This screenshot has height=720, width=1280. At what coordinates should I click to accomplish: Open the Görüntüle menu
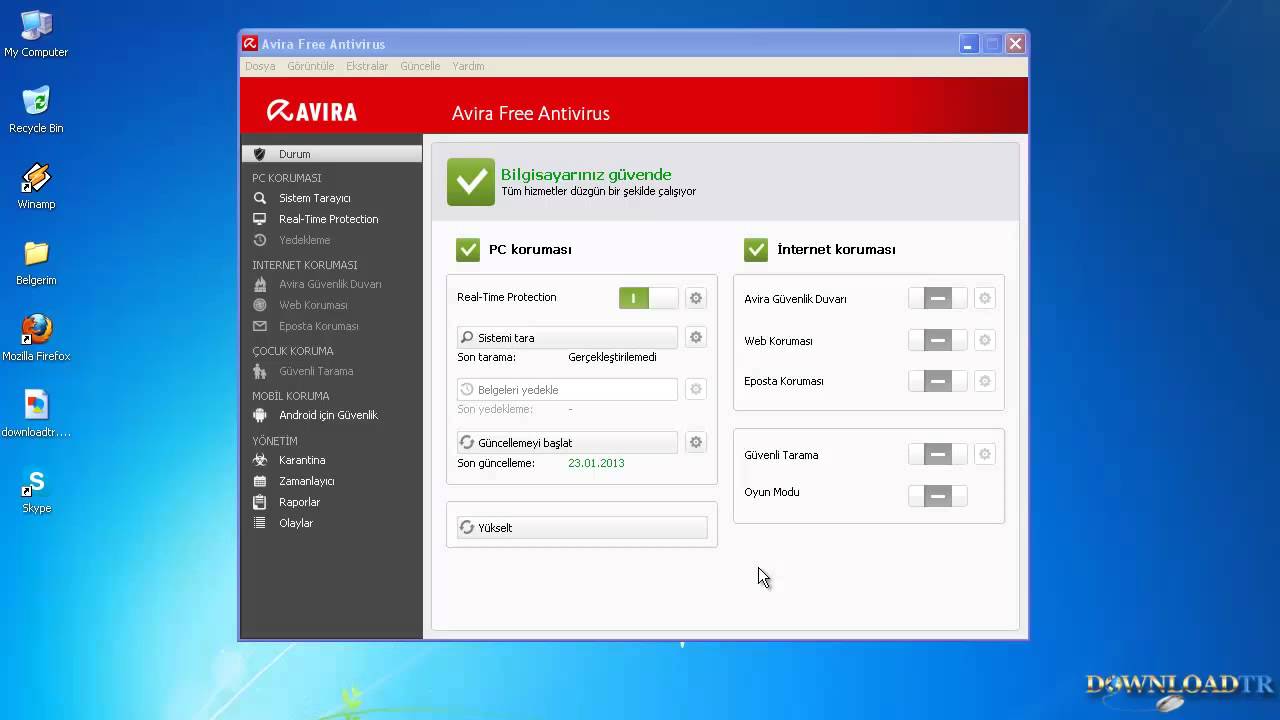[311, 66]
